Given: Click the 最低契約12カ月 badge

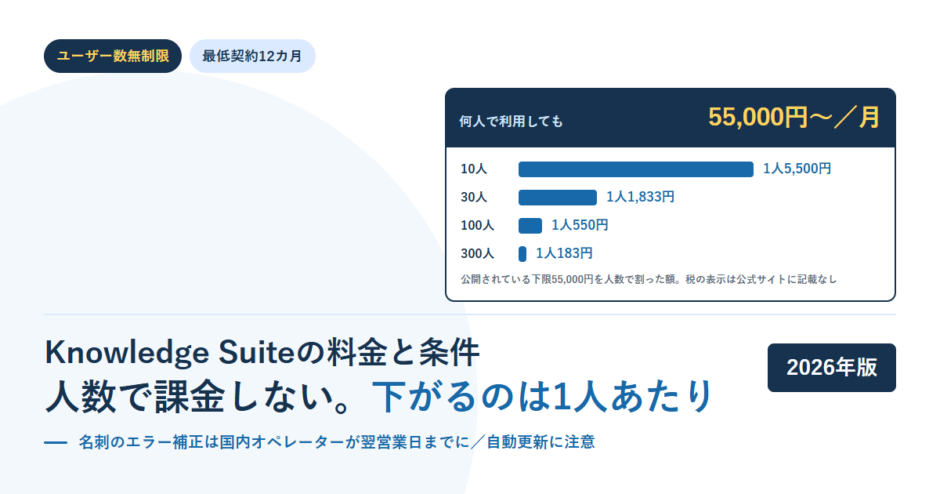Looking at the screenshot, I should pos(252,56).
